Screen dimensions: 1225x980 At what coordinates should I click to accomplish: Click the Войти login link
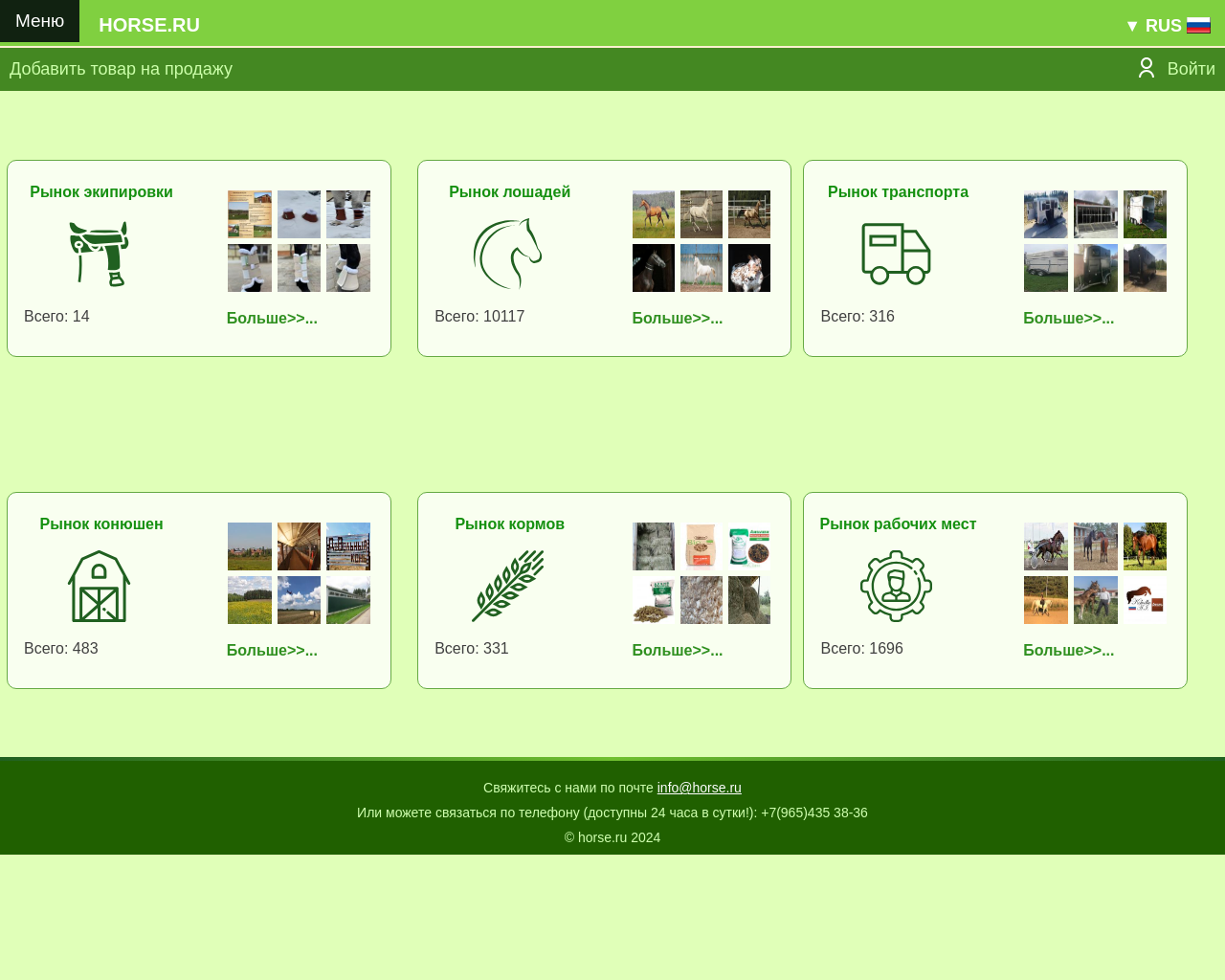[x=1191, y=69]
